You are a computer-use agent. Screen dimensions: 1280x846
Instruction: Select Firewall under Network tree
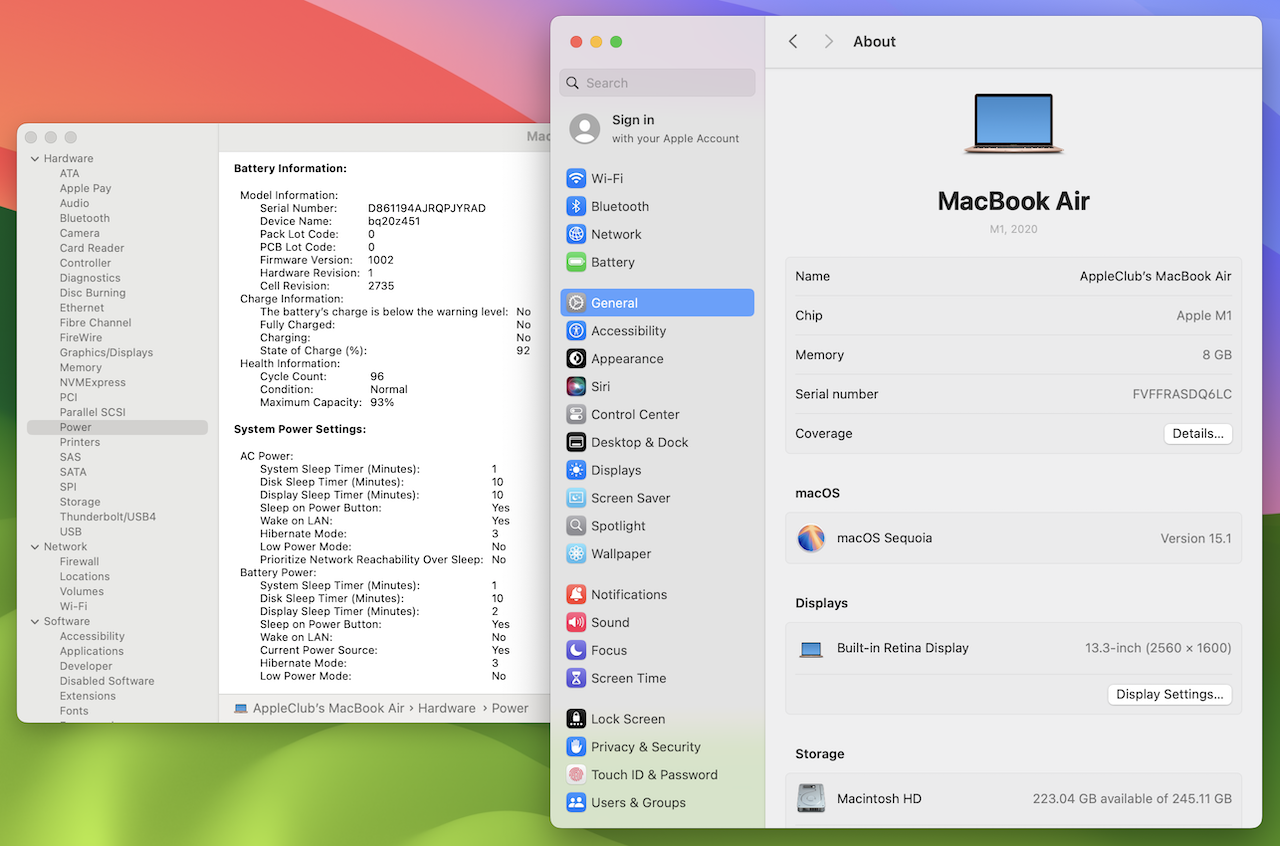point(79,562)
